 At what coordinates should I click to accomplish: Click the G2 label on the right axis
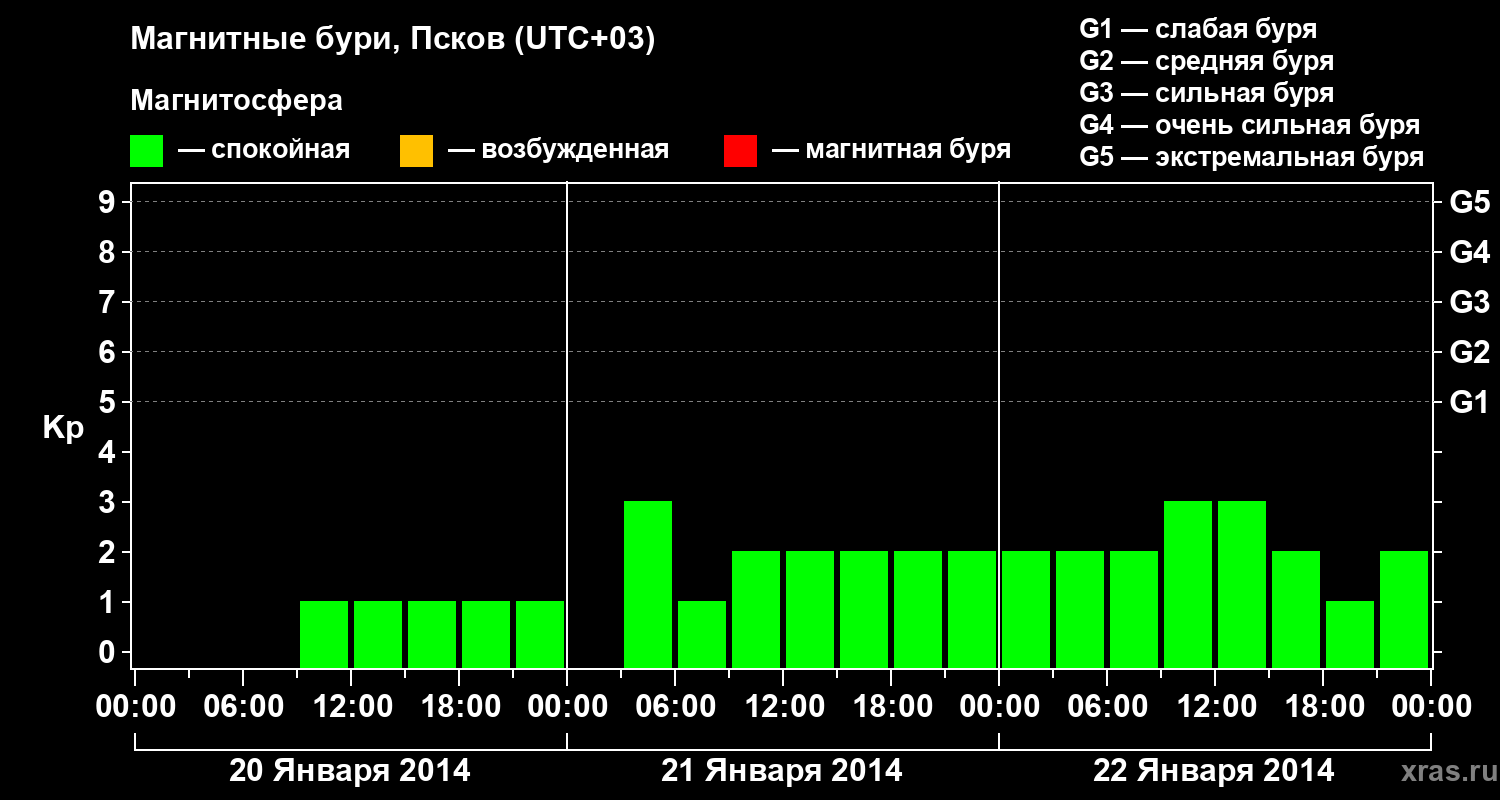(1469, 352)
